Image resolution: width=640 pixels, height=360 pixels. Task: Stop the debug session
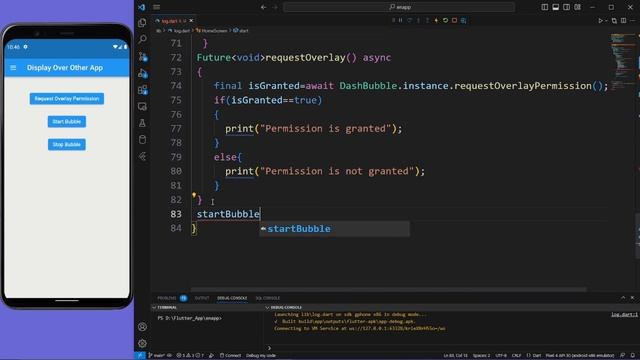pyautogui.click(x=454, y=20)
